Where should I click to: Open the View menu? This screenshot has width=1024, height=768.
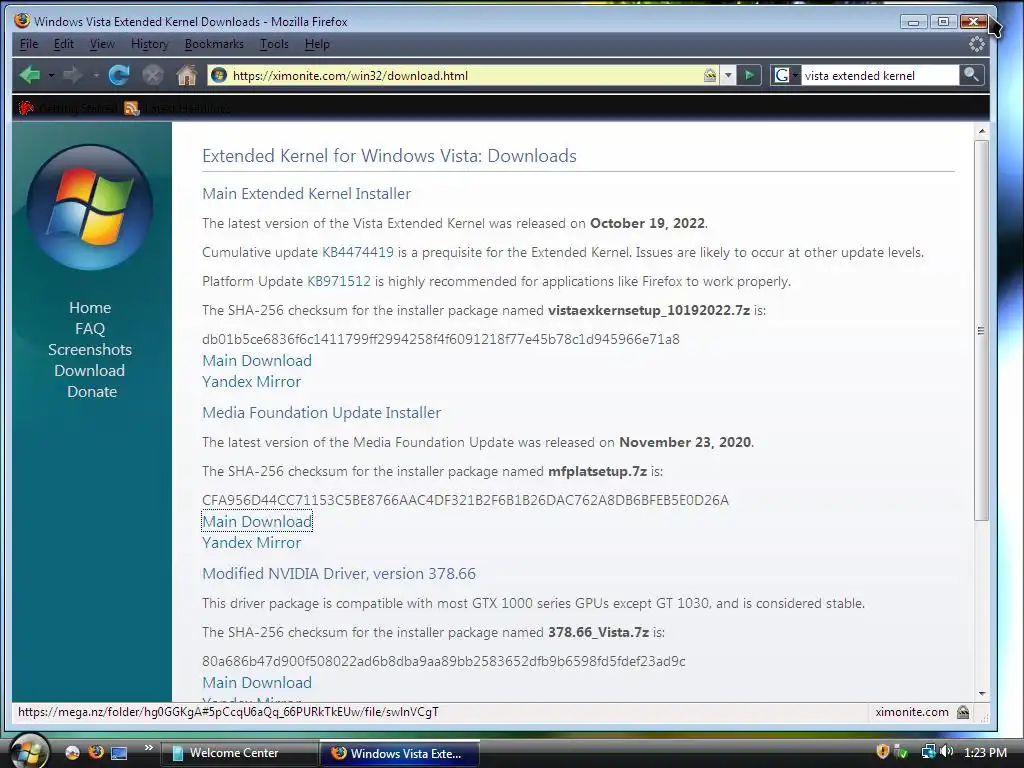point(102,44)
